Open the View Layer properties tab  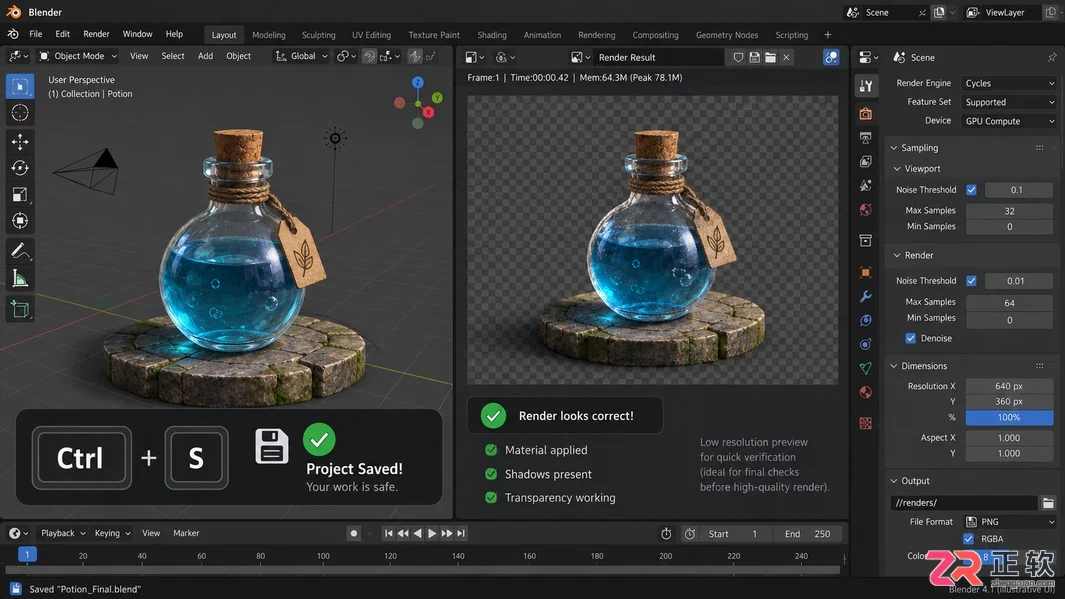[865, 162]
